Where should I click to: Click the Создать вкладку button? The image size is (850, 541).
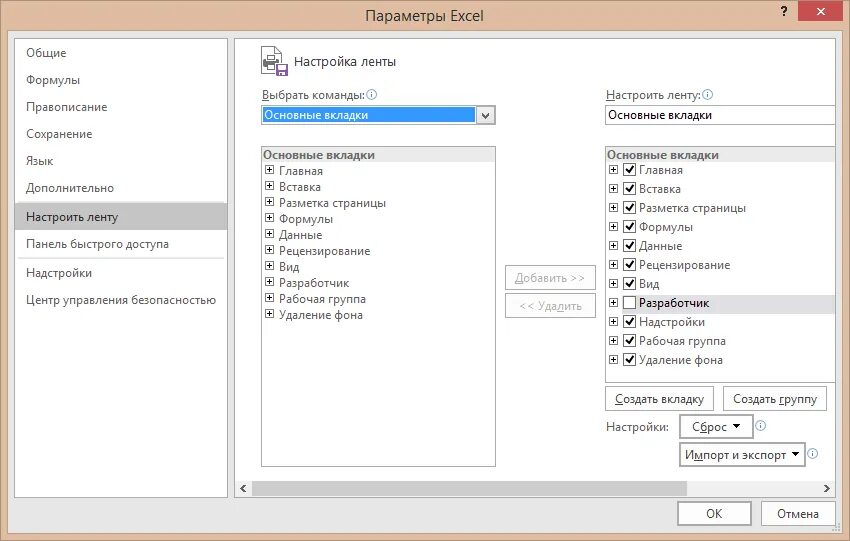point(659,398)
